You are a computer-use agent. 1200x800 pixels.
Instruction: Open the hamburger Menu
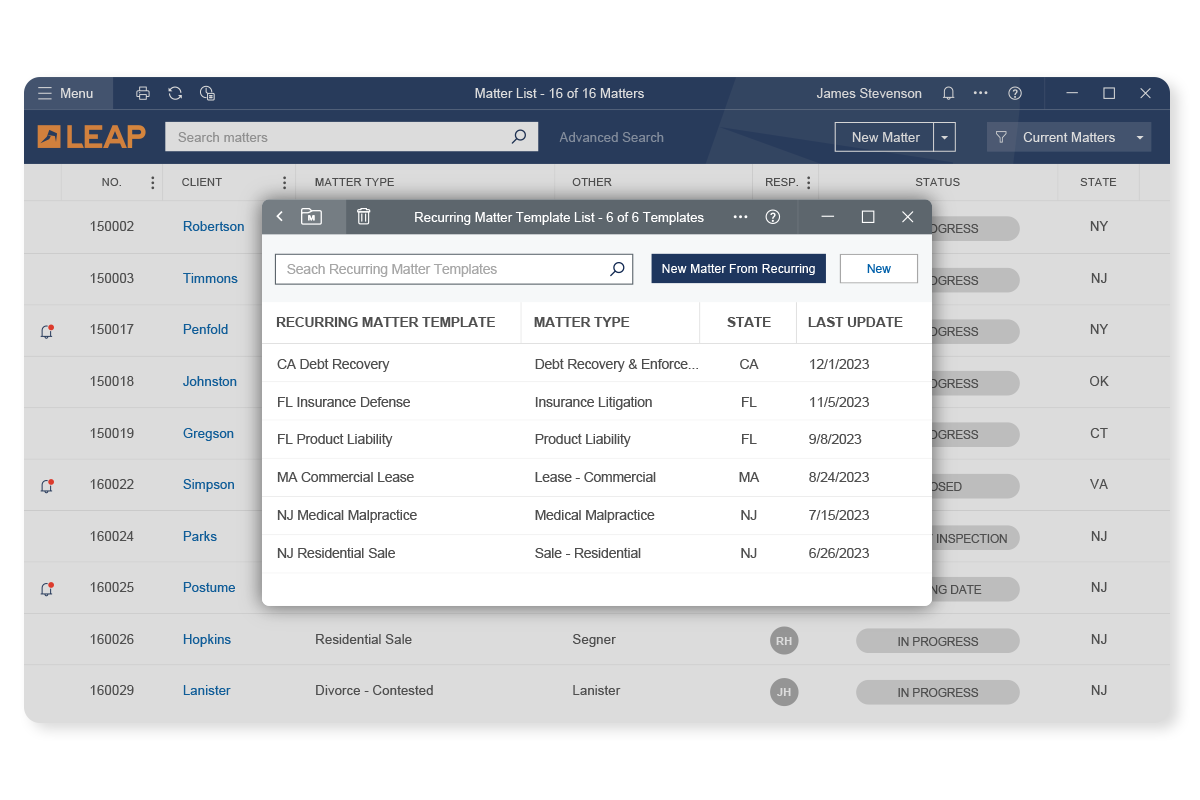(x=46, y=93)
